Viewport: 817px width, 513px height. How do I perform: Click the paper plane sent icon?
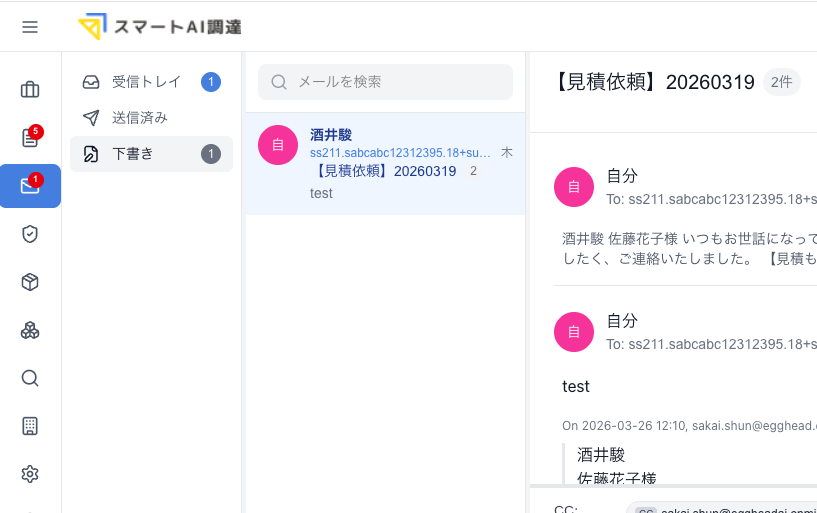(x=91, y=118)
